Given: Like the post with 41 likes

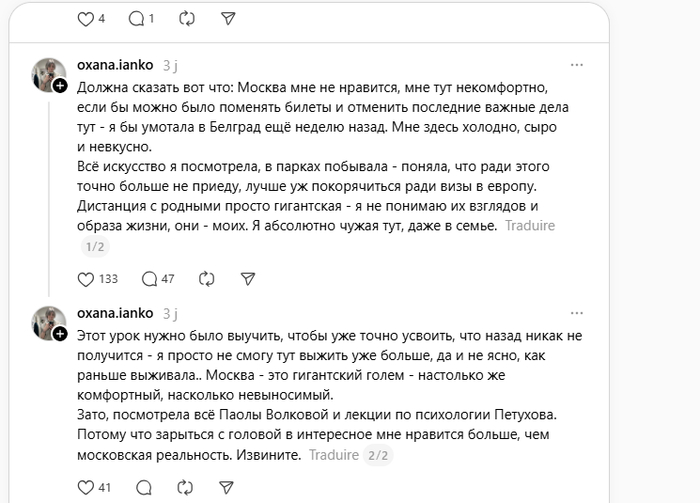Looking at the screenshot, I should (x=85, y=488).
